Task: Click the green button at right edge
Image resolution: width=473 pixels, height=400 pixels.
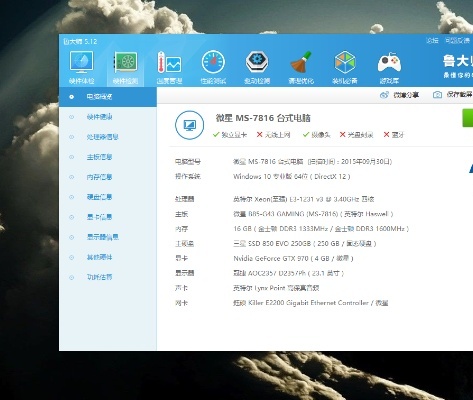Action: 468,118
